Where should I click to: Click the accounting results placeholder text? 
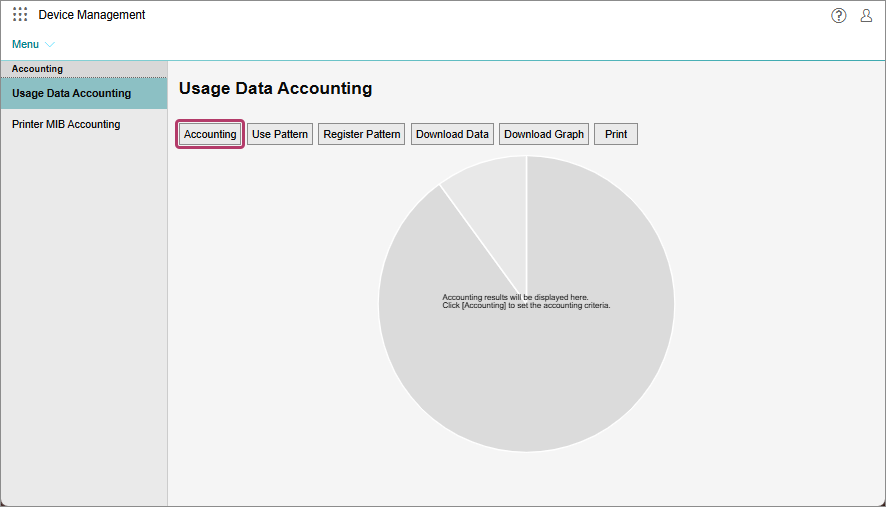pos(526,301)
